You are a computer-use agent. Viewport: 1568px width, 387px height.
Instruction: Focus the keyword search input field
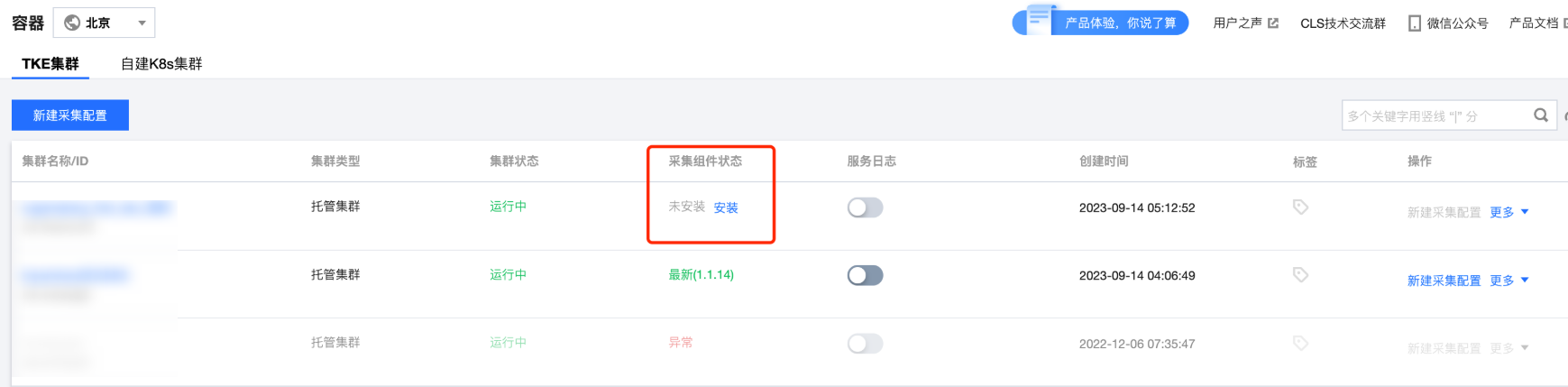tap(1434, 116)
